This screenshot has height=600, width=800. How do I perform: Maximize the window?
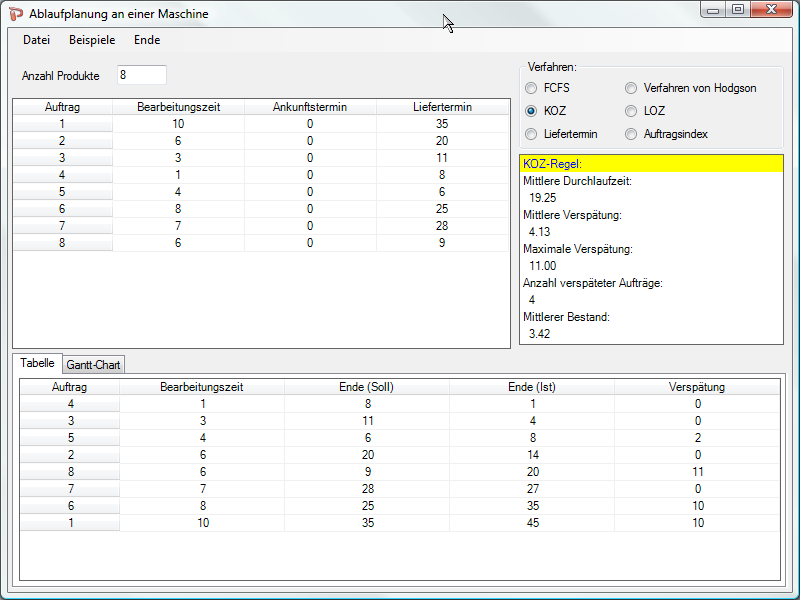[x=738, y=10]
